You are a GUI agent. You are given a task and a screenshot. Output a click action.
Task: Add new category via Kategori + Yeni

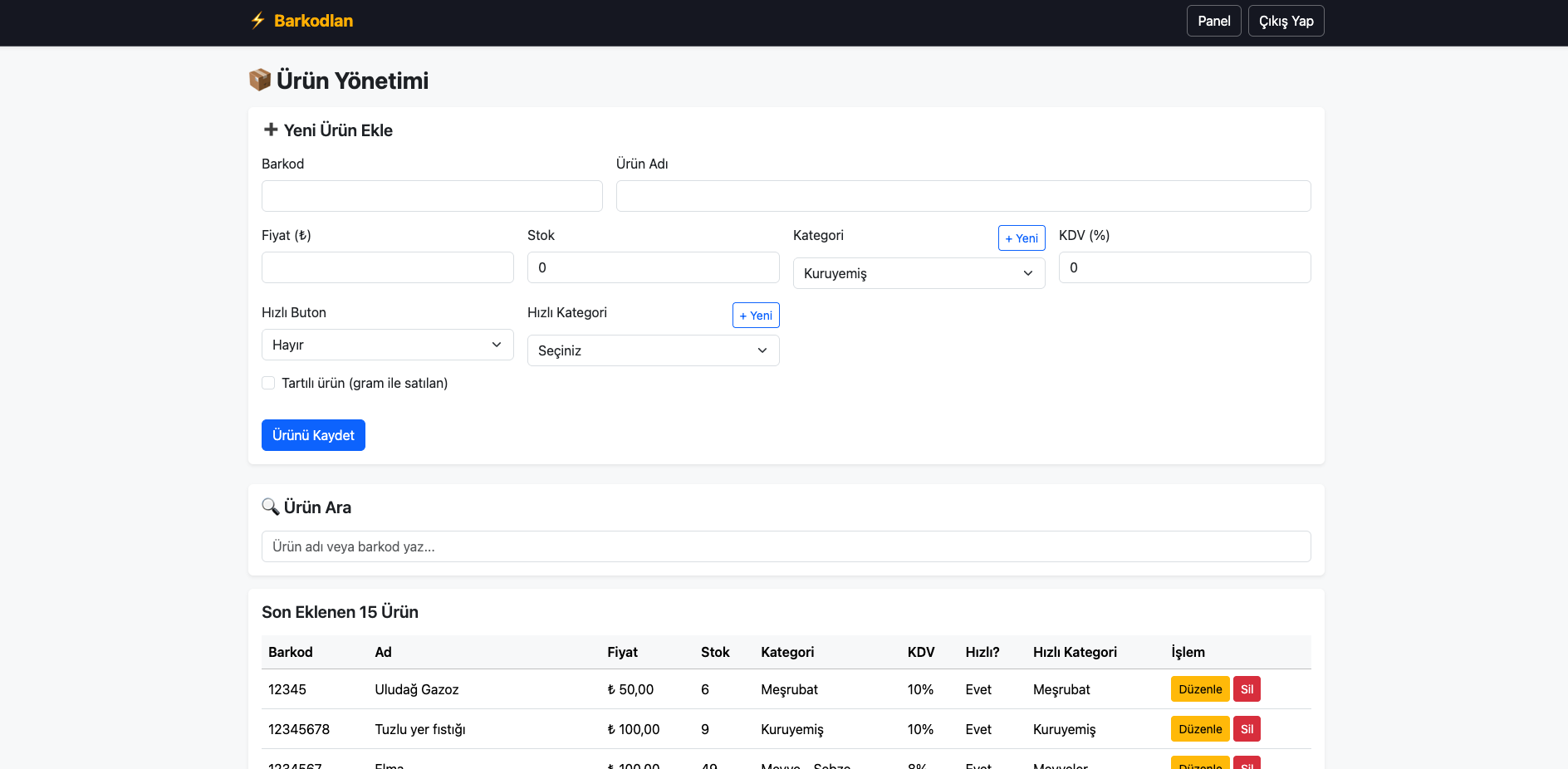[1021, 238]
